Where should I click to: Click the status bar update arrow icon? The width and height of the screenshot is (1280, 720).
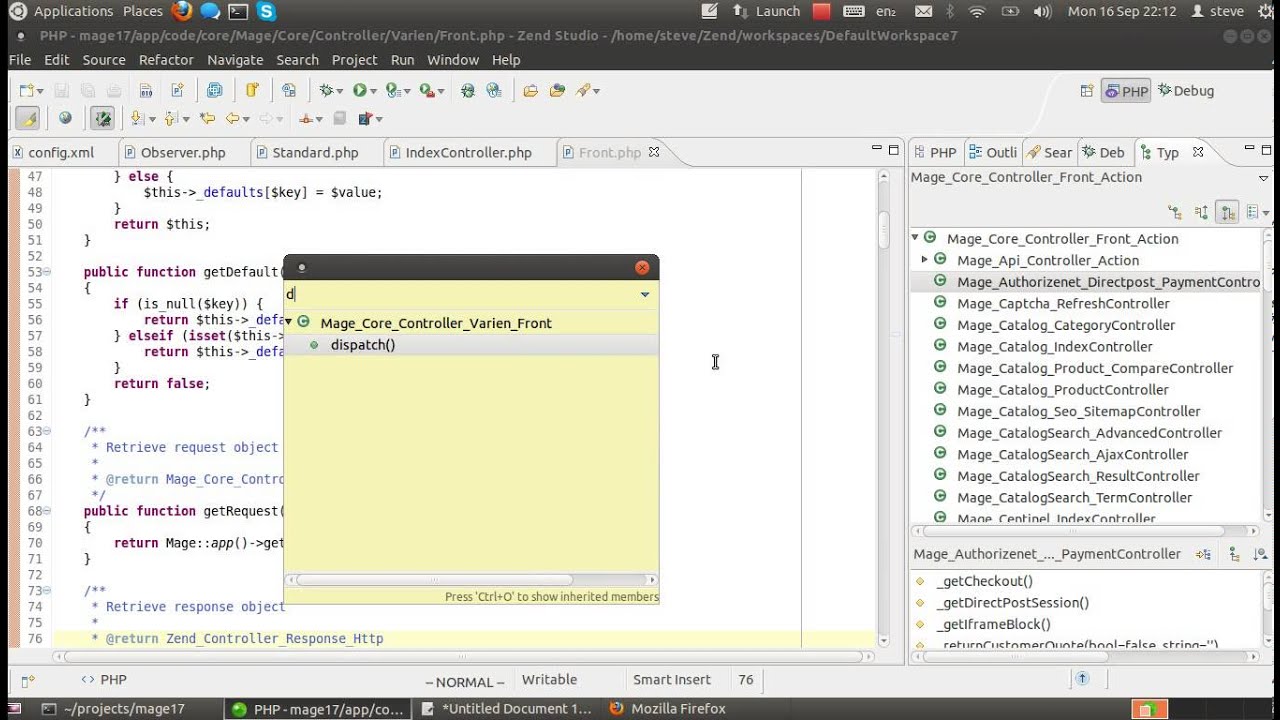[x=1082, y=678]
